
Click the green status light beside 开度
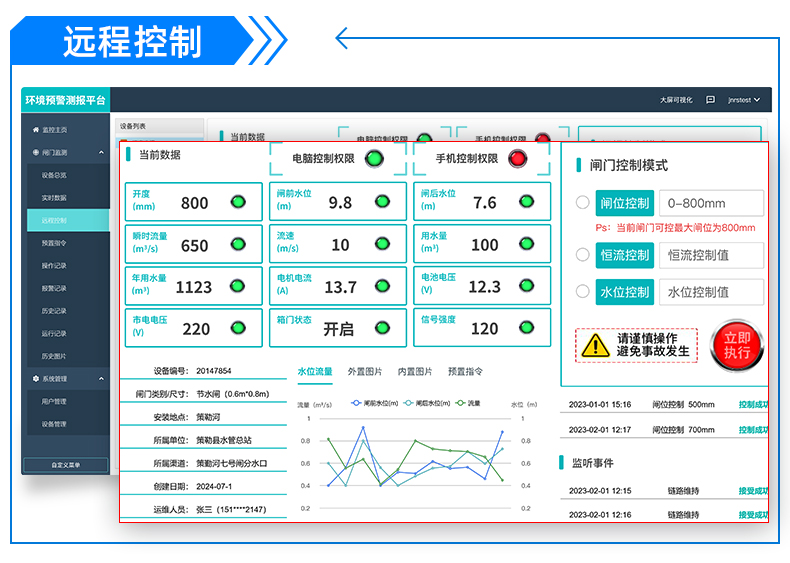point(238,202)
